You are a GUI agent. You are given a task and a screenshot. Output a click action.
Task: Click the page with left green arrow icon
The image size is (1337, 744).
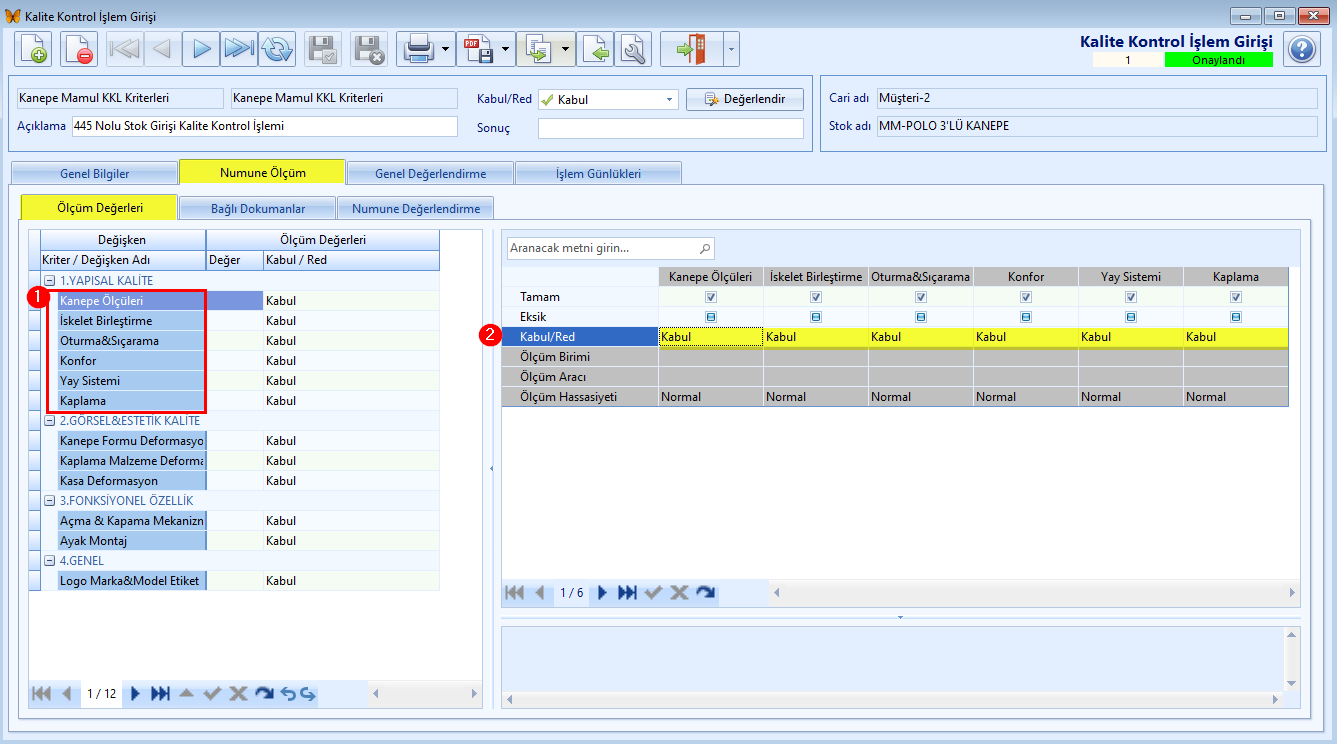pos(595,48)
